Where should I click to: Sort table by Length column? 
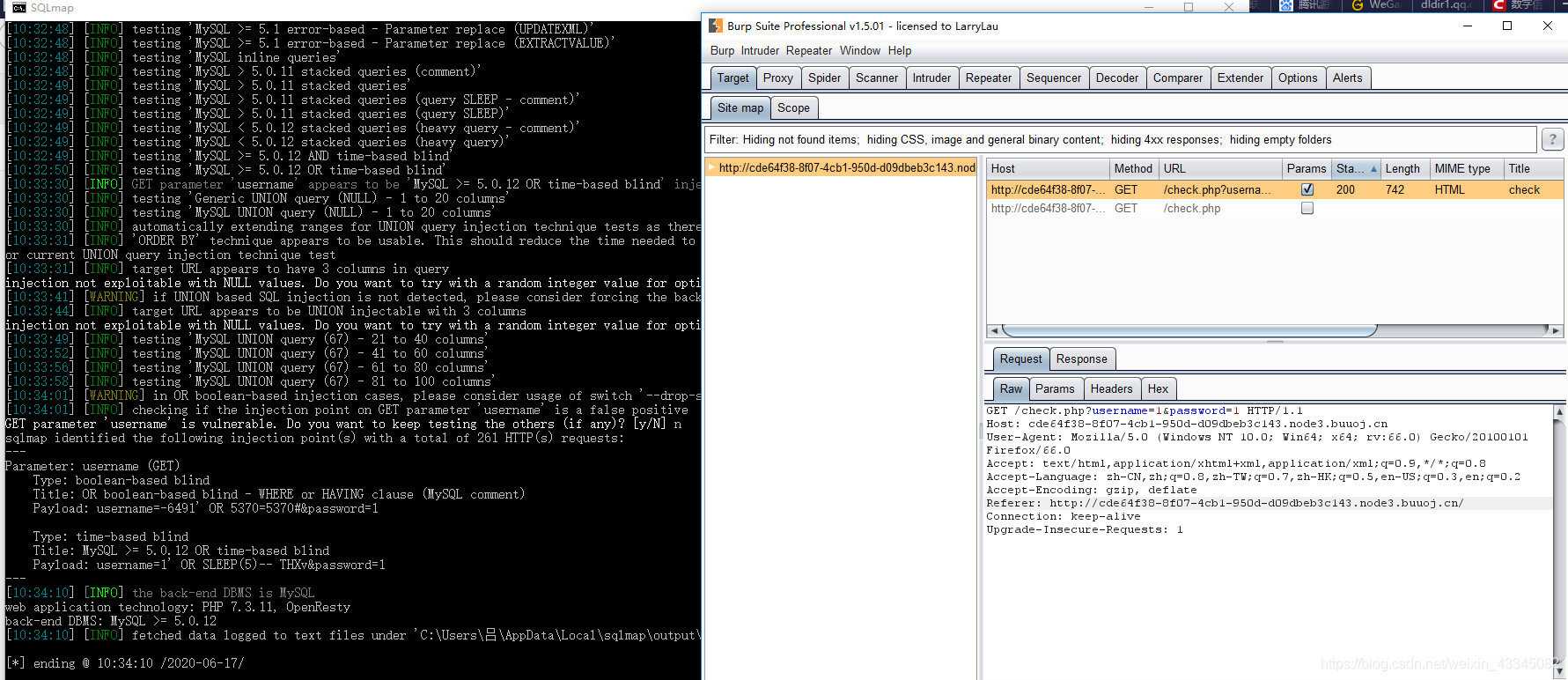pos(1405,168)
